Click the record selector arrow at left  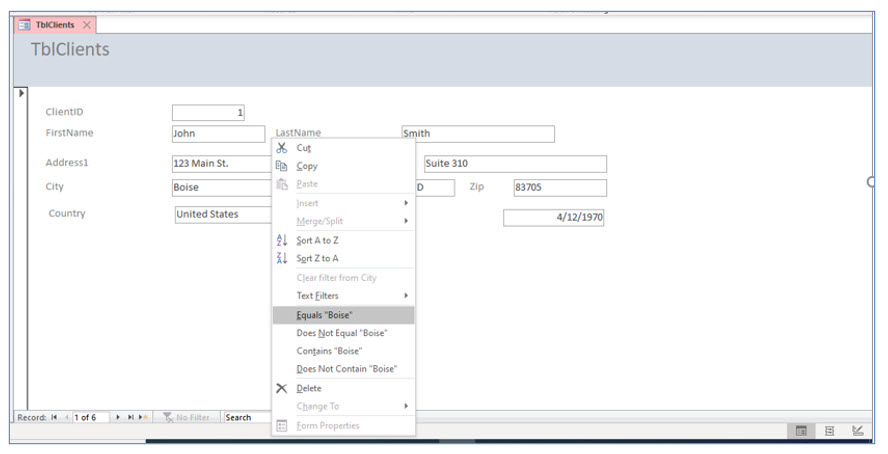tap(21, 93)
